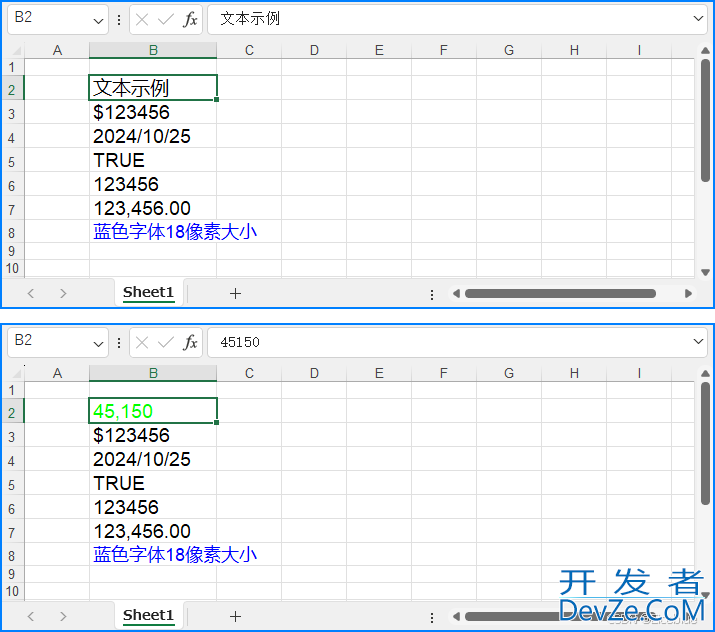The image size is (715, 632).
Task: Click the horizontal scrollbar thumb in top spreadsheet
Action: coord(560,294)
